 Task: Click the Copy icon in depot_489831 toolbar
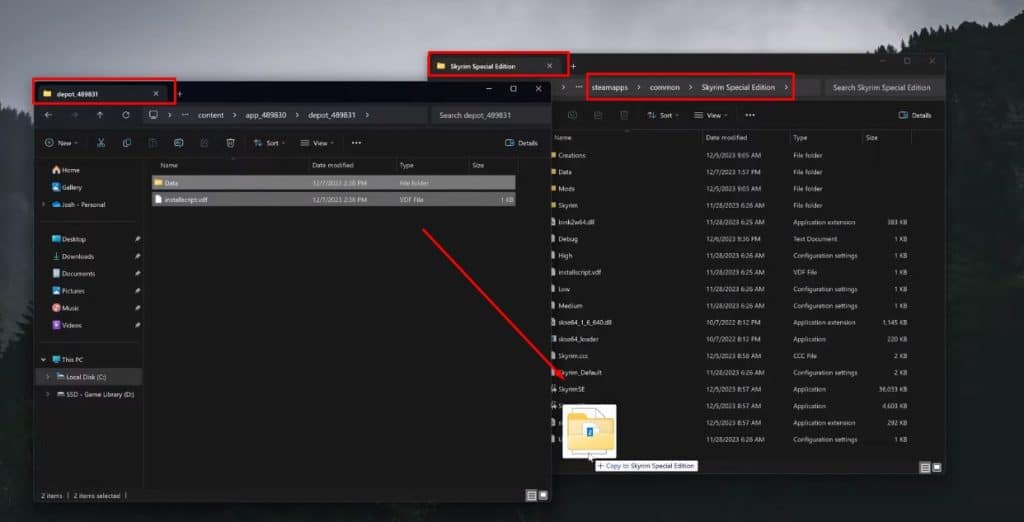point(127,142)
